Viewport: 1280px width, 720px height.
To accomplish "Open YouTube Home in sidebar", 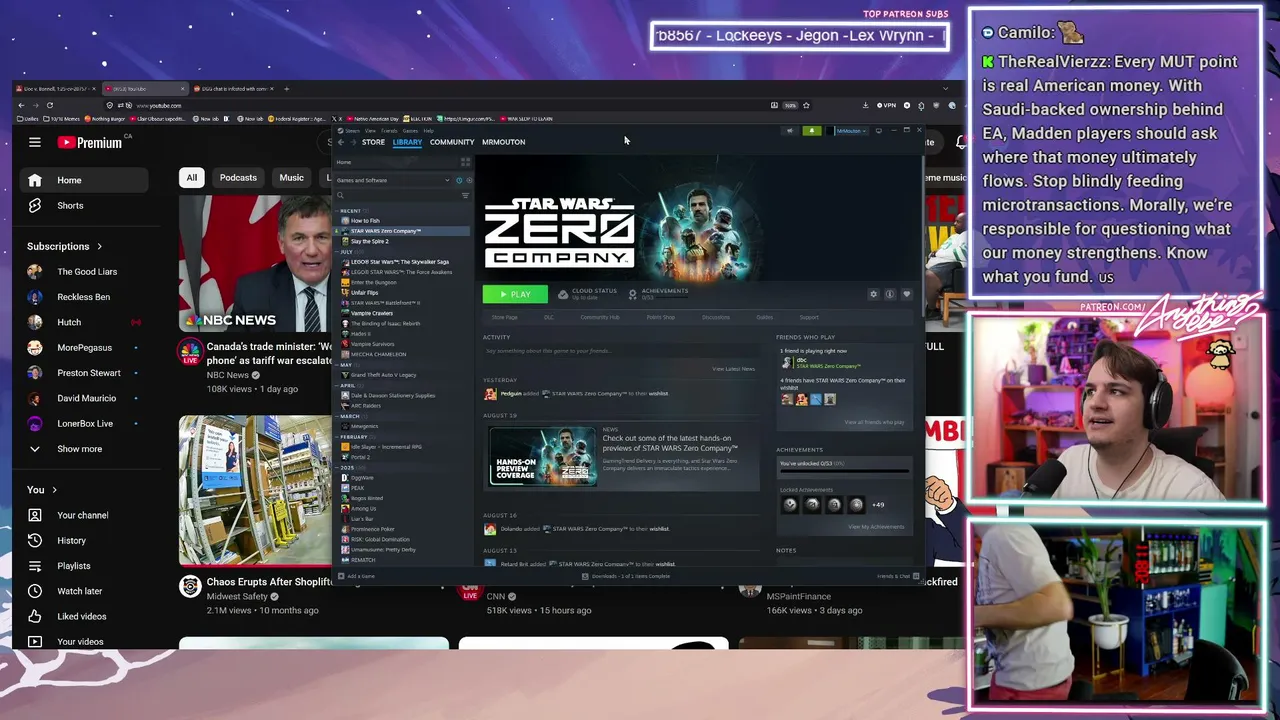I will (84, 180).
